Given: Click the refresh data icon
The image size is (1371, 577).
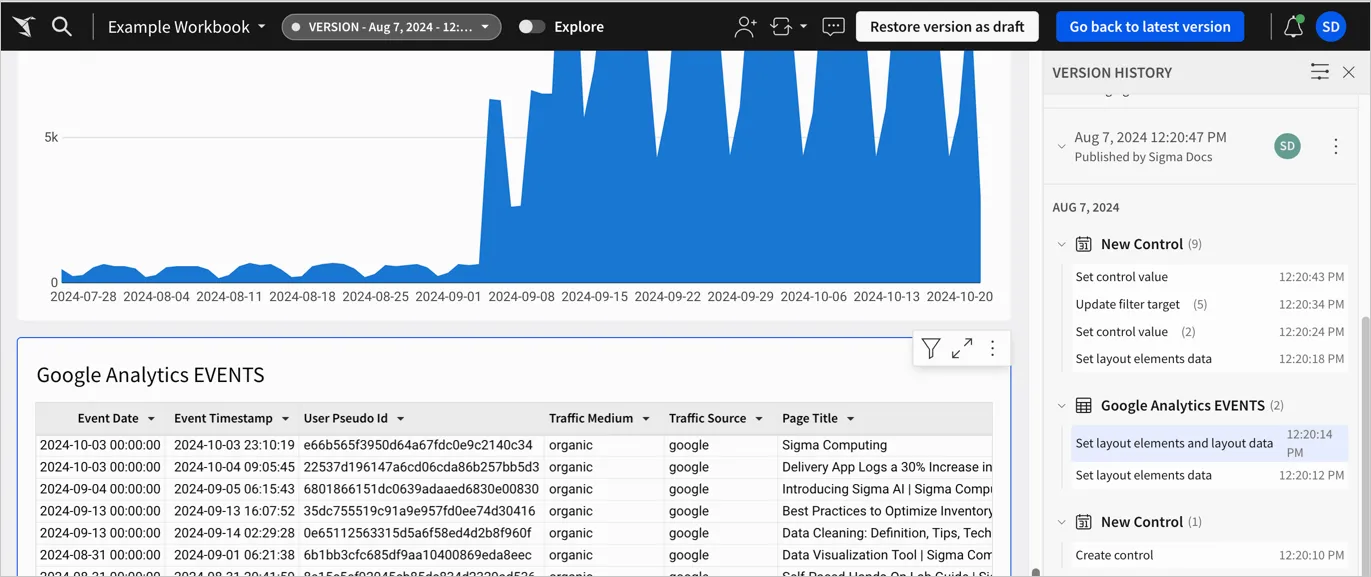Looking at the screenshot, I should click(781, 27).
